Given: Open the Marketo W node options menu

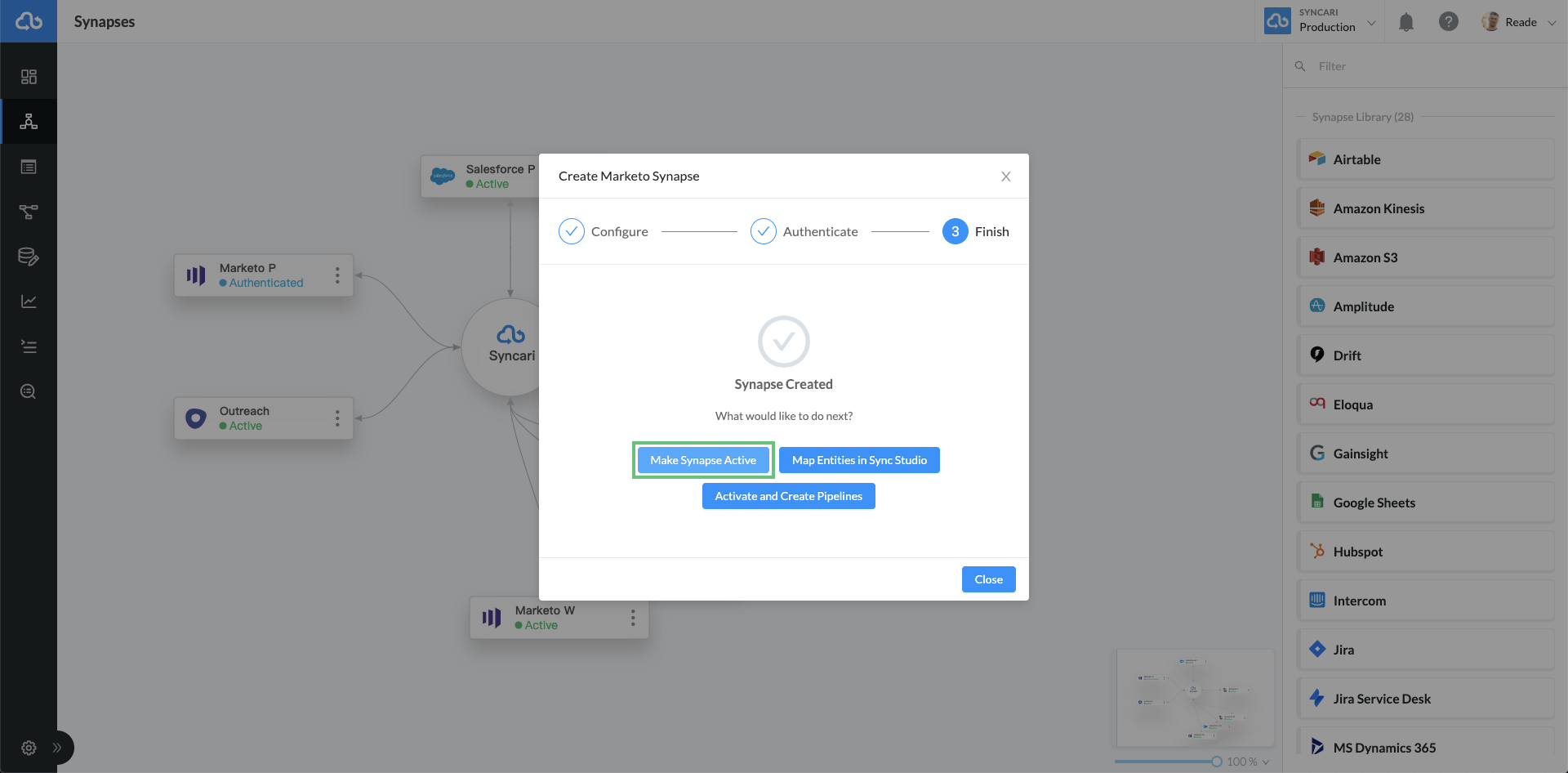Looking at the screenshot, I should (x=633, y=618).
